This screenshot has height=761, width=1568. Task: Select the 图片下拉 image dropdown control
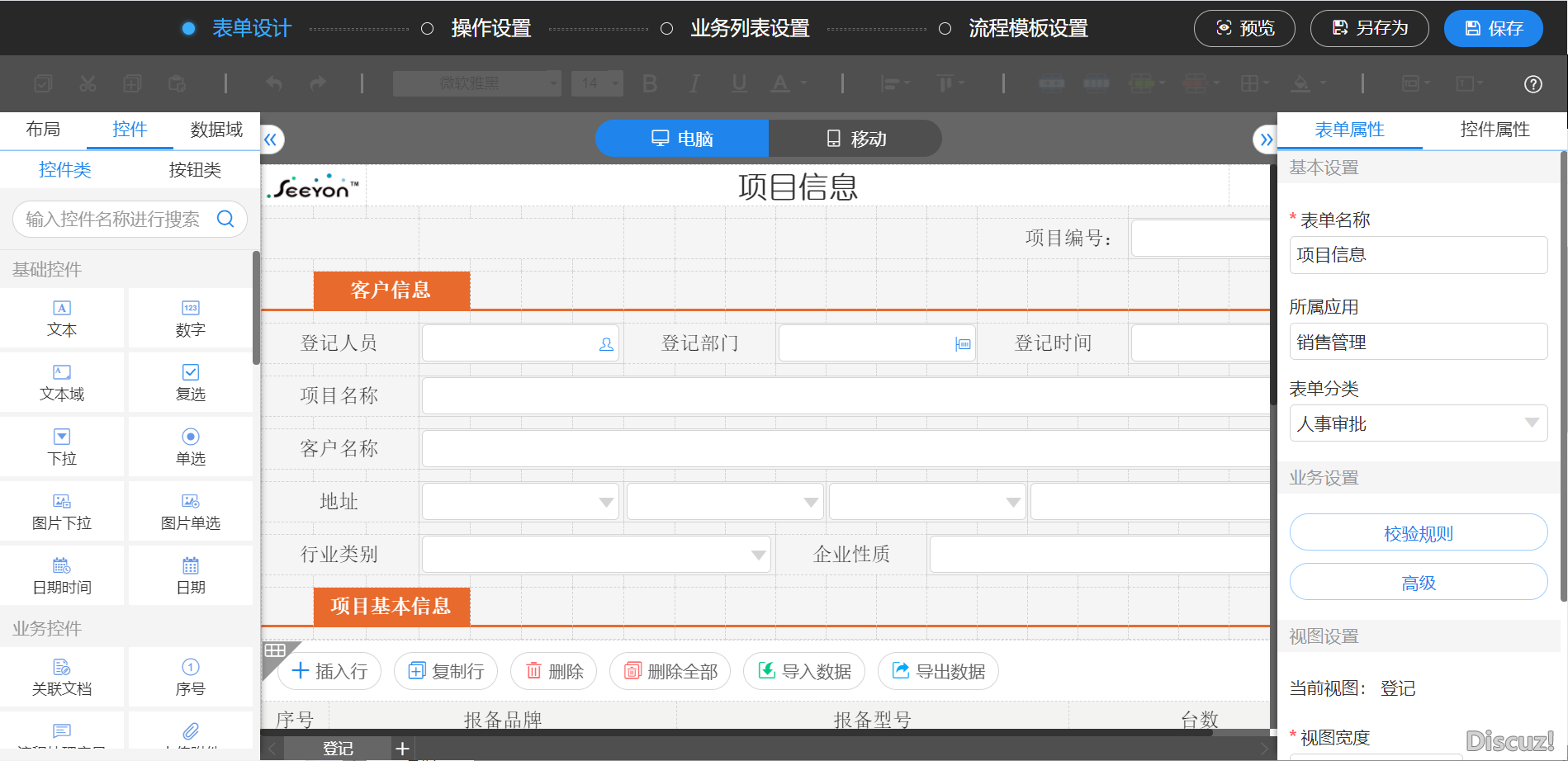coord(62,512)
